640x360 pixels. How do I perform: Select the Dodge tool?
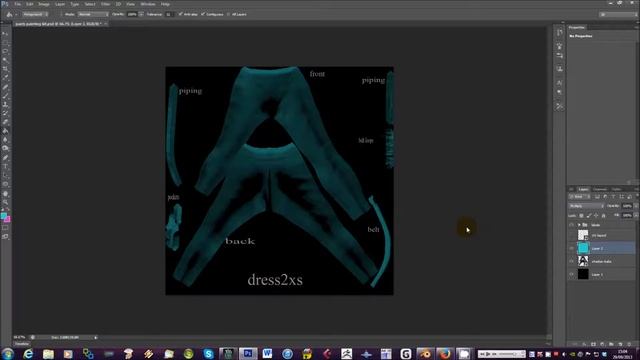[5, 149]
